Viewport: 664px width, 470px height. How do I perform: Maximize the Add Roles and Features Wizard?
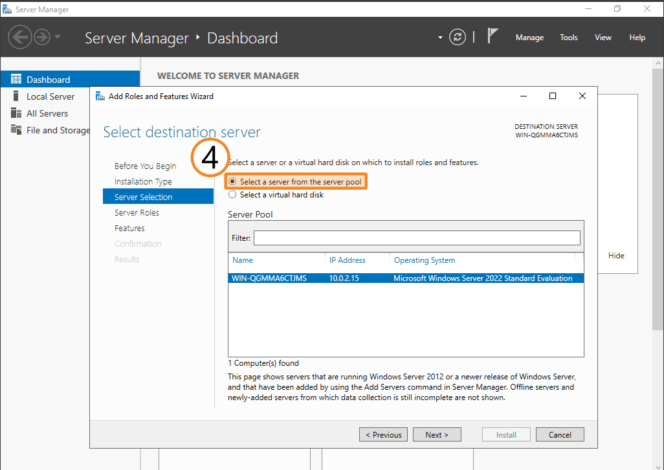pyautogui.click(x=552, y=96)
